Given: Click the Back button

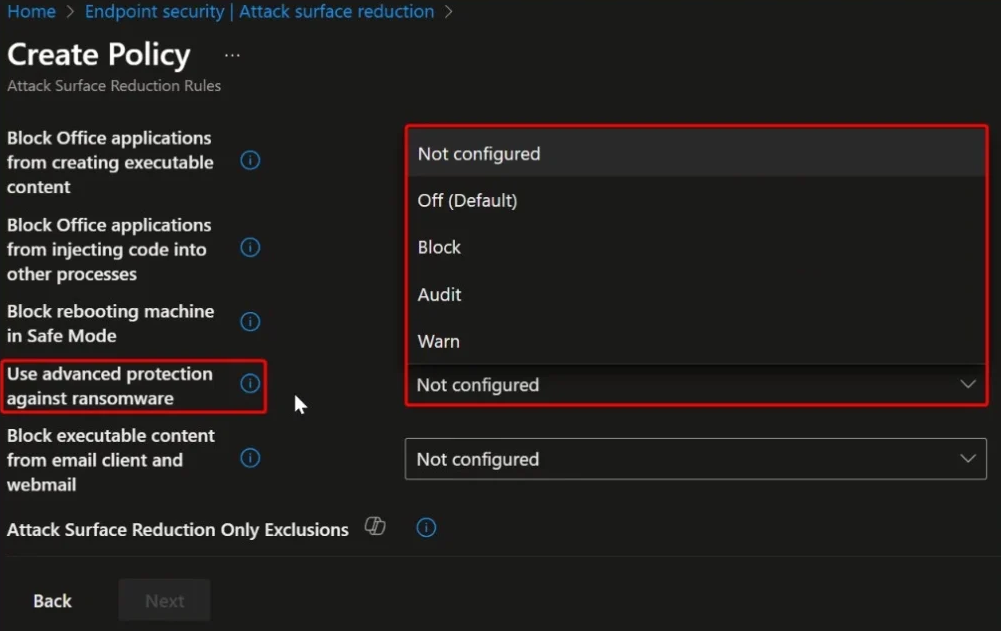Looking at the screenshot, I should [x=52, y=600].
